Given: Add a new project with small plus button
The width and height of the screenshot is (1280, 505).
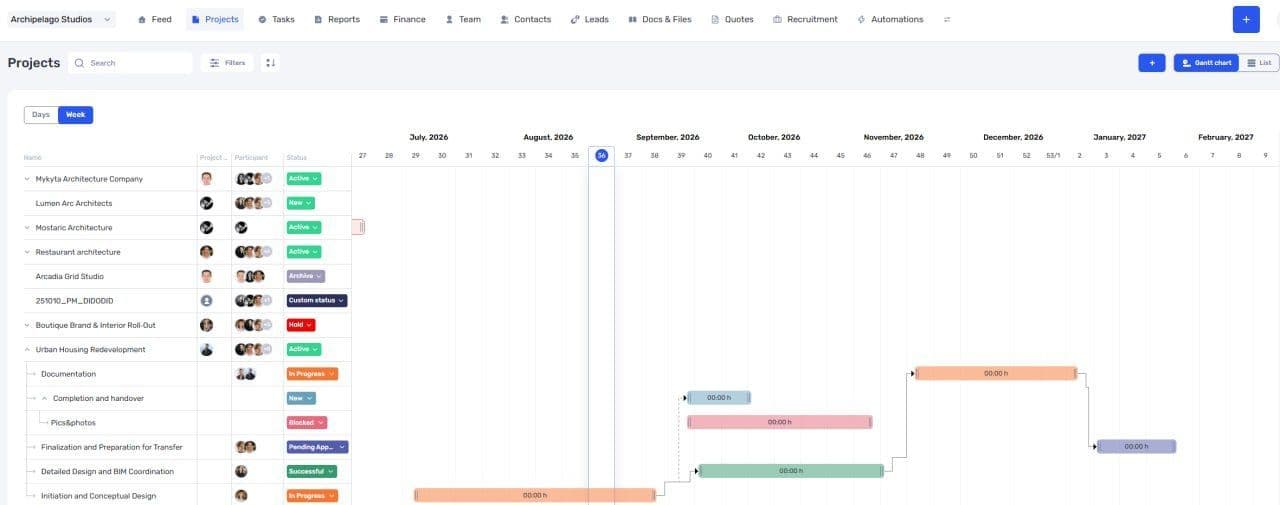Looking at the screenshot, I should [1152, 63].
